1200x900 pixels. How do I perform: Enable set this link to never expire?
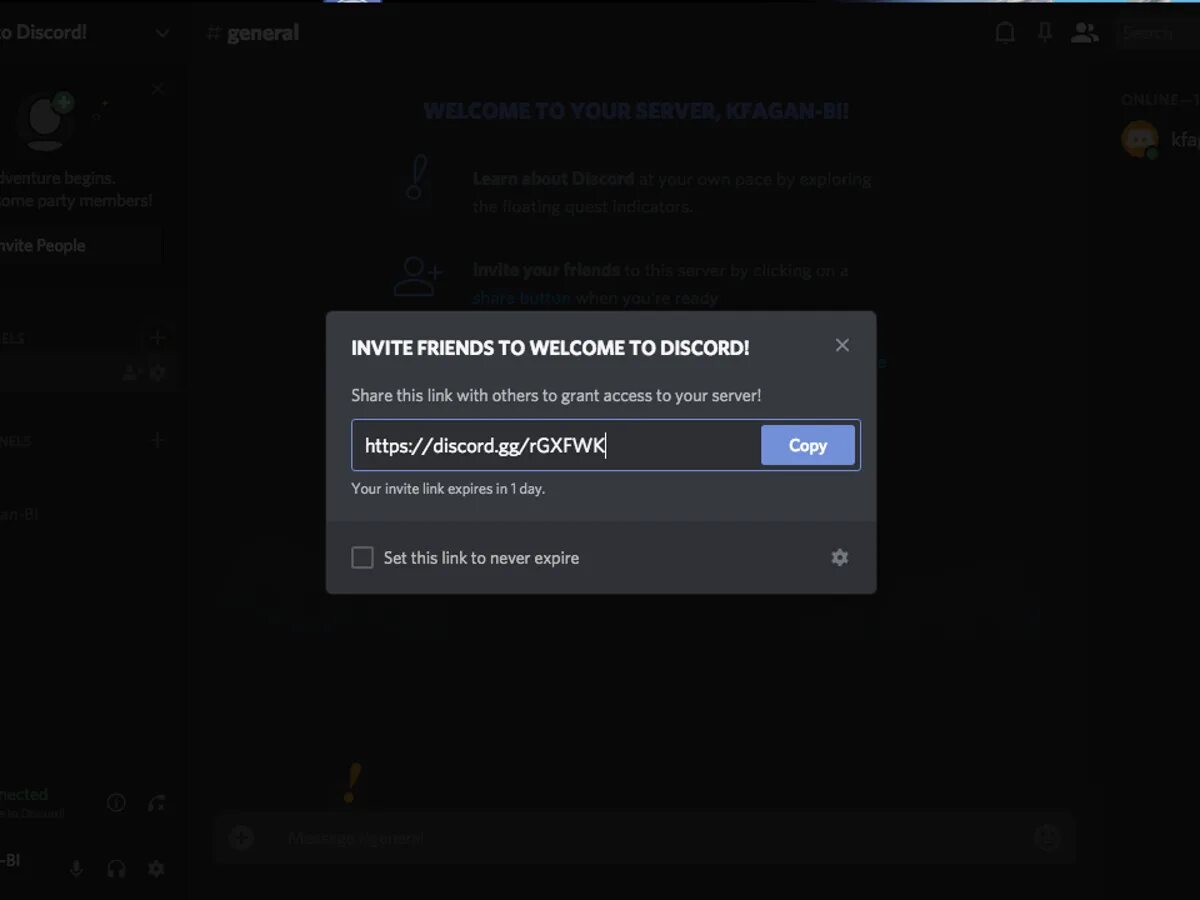click(x=362, y=557)
